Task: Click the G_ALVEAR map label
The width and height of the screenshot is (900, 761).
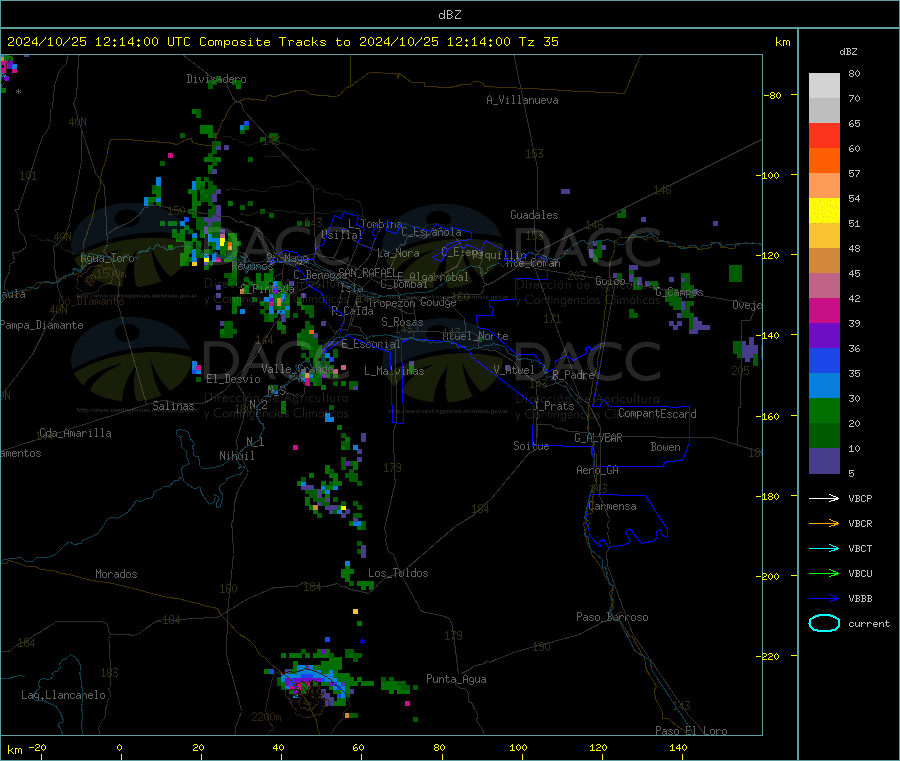Action: tap(598, 438)
